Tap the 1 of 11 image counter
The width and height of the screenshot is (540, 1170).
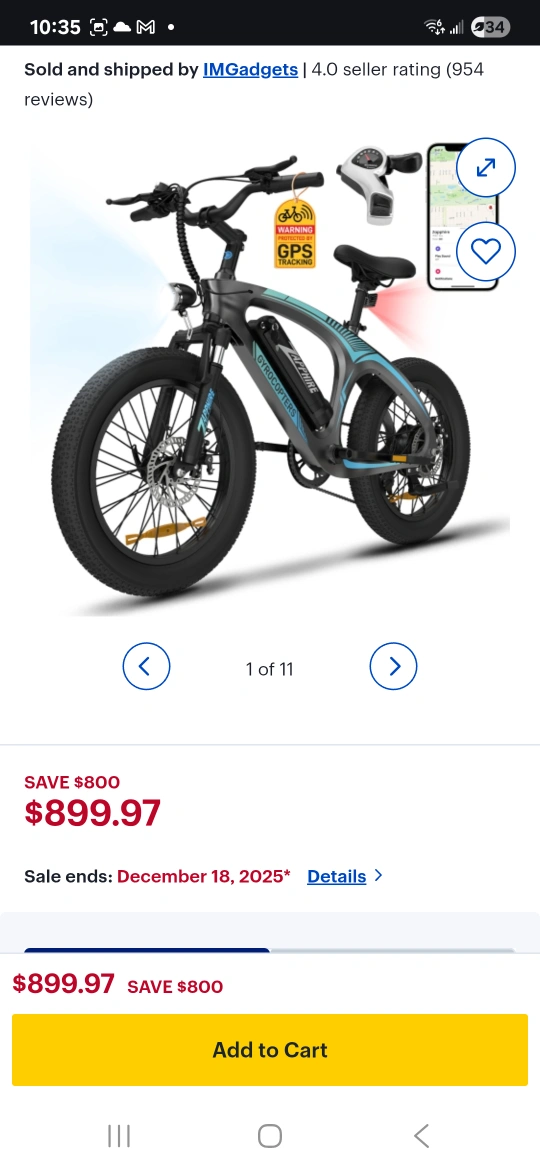269,669
